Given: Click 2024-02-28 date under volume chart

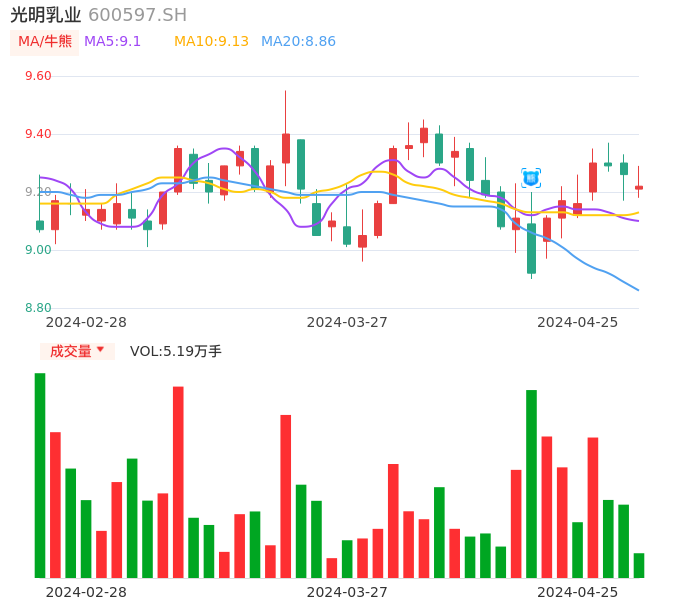Looking at the screenshot, I should coord(86,592).
